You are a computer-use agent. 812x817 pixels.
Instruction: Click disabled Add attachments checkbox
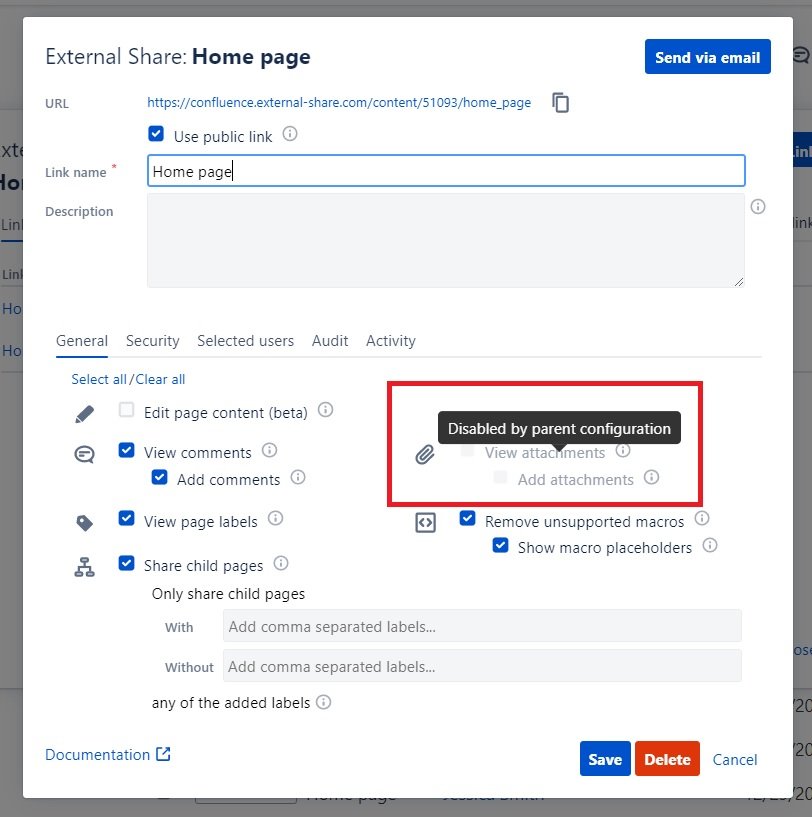pyautogui.click(x=500, y=477)
